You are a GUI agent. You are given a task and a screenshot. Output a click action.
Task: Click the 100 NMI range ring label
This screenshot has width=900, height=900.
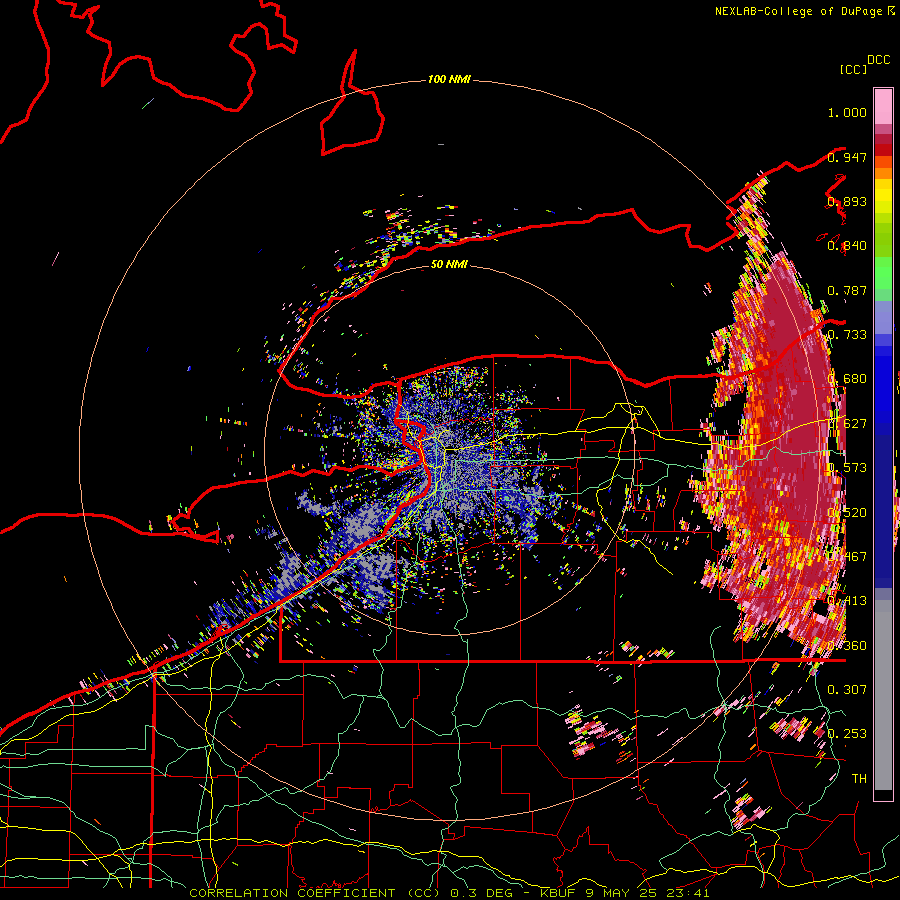[449, 79]
